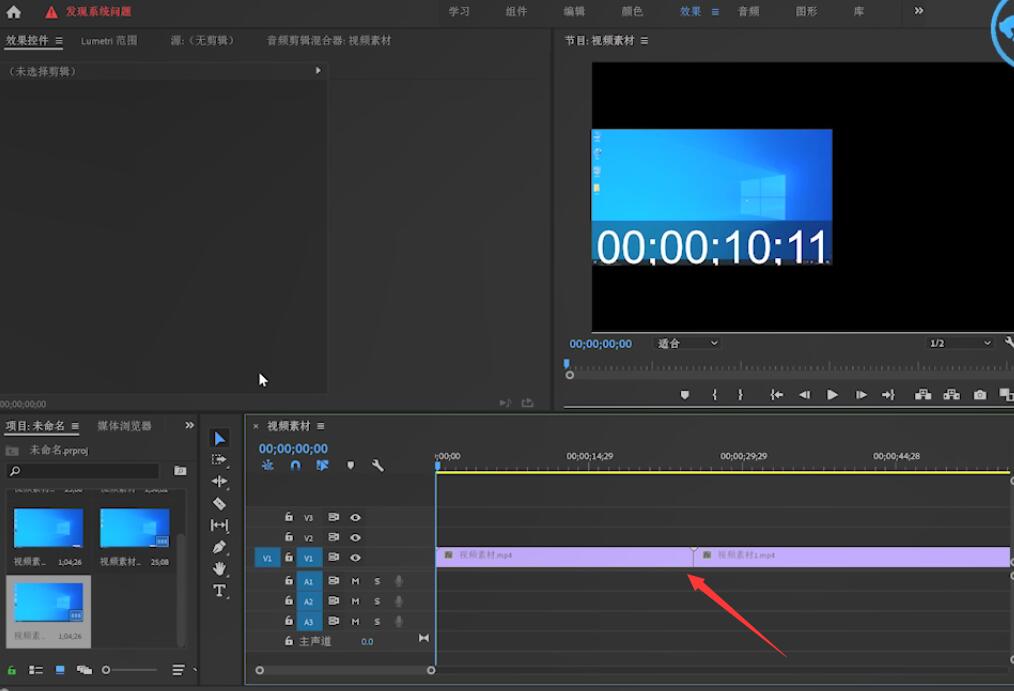Toggle V3 track visibility eye
Viewport: 1014px width, 691px height.
pyautogui.click(x=355, y=518)
